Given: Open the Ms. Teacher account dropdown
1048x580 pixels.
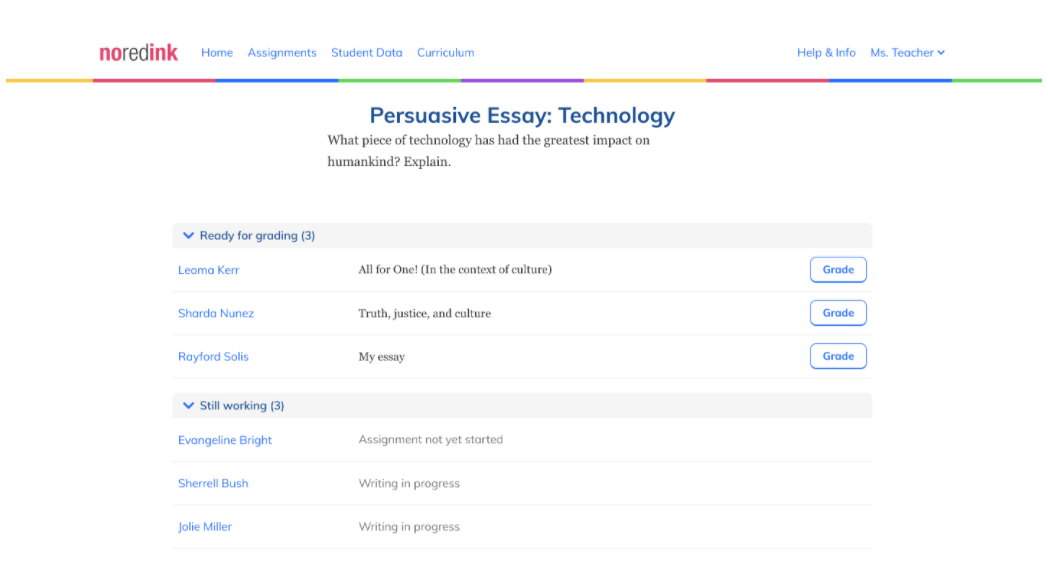Looking at the screenshot, I should click(907, 53).
